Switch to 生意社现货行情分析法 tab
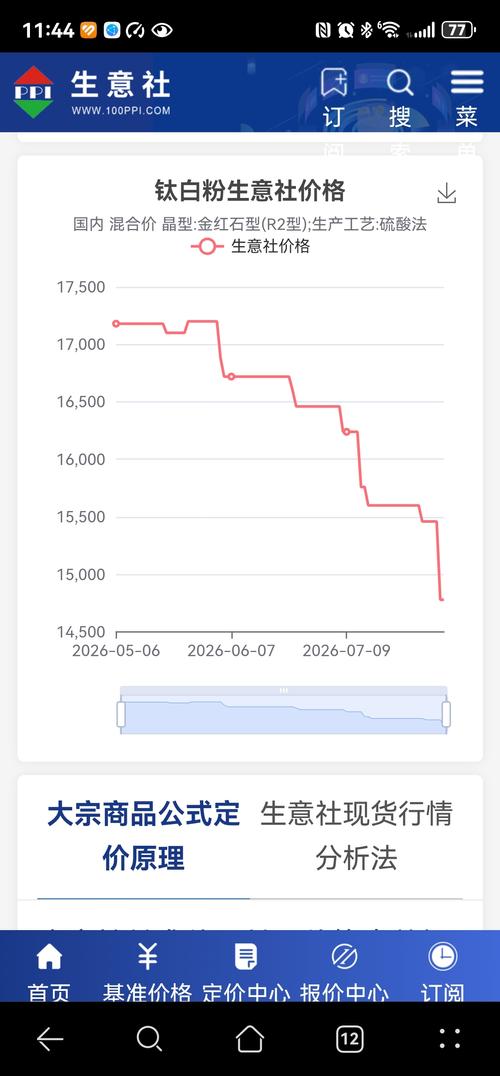This screenshot has height=1076, width=500. point(356,836)
